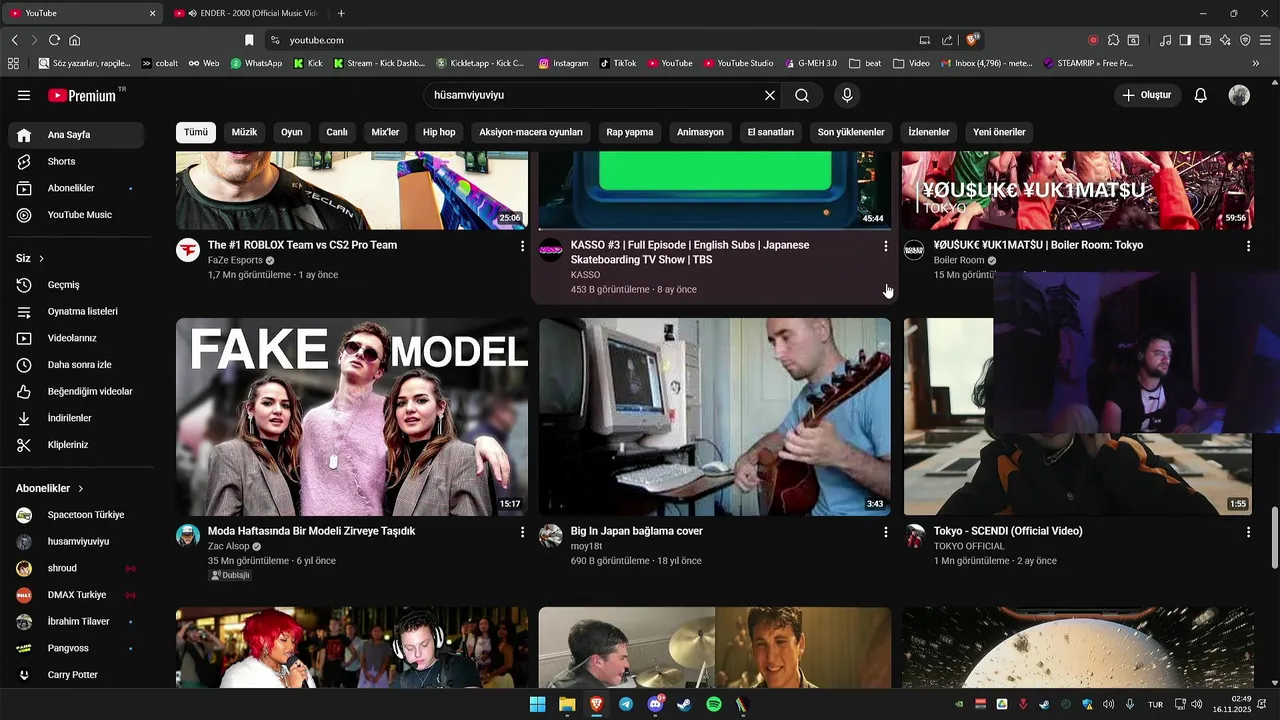The width and height of the screenshot is (1280, 720).
Task: Open Big In Japan bağlama cover thumbnail
Action: pyautogui.click(x=715, y=417)
